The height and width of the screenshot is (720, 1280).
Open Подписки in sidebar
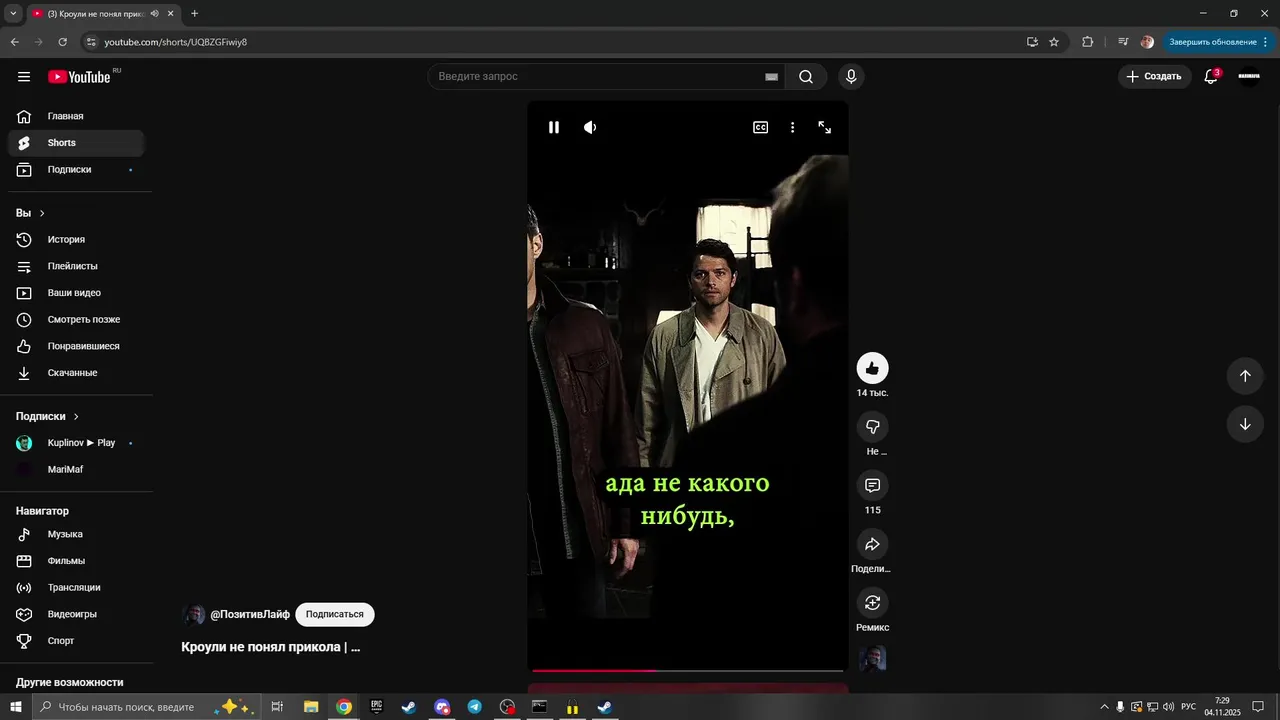tap(76, 170)
